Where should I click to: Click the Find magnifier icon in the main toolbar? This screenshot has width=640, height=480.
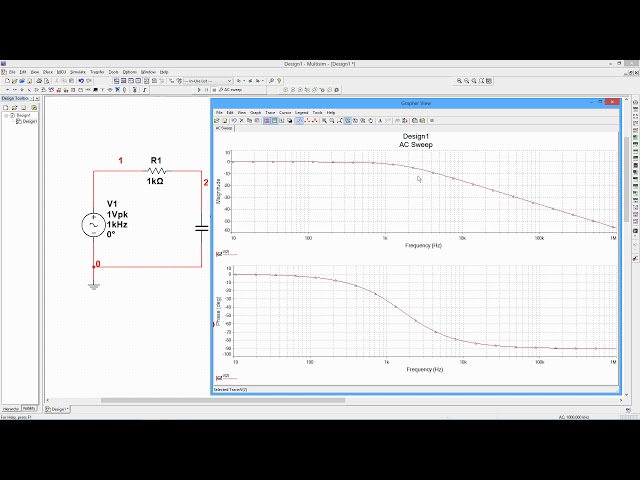click(271, 81)
